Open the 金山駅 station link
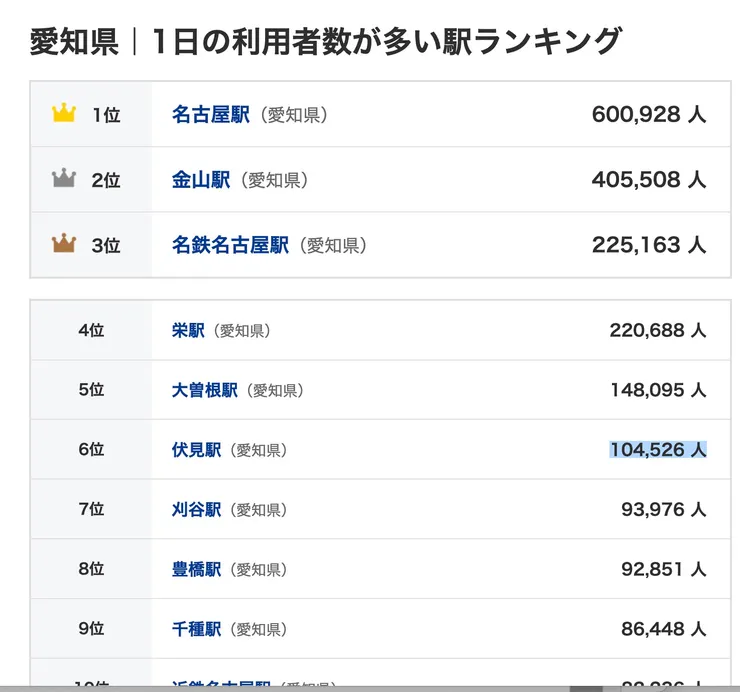This screenshot has height=692, width=740. (201, 180)
